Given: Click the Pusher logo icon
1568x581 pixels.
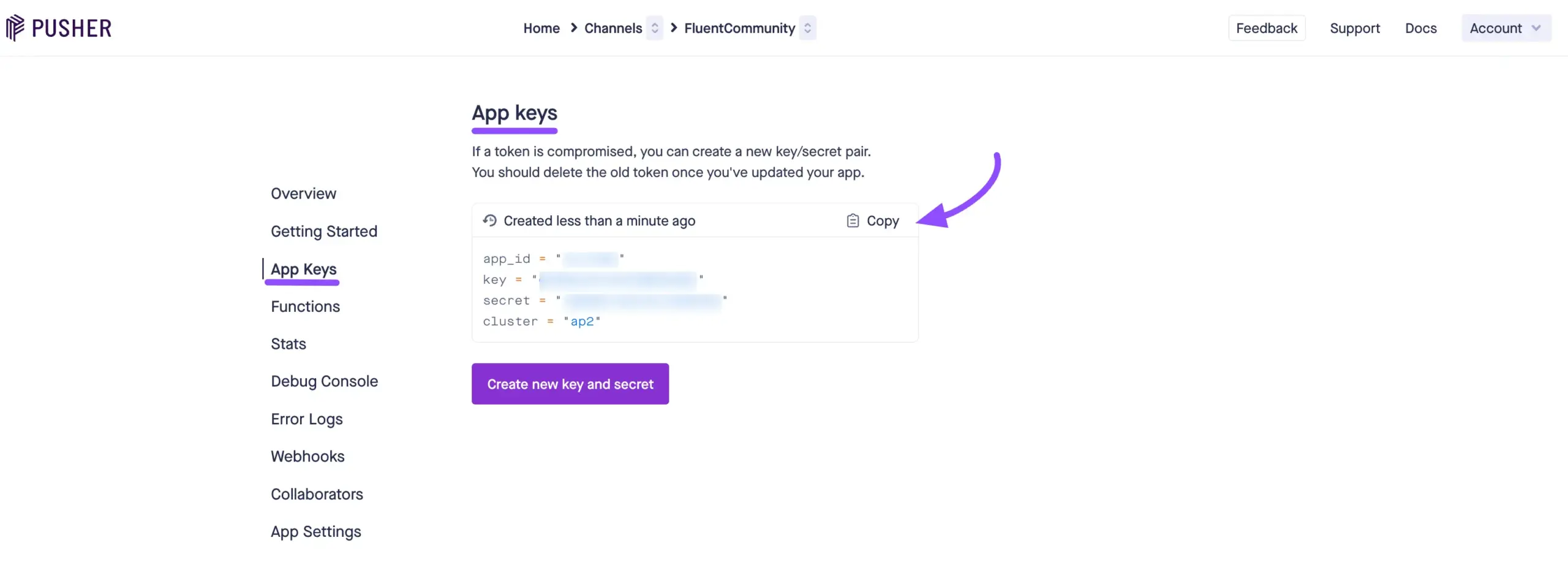Looking at the screenshot, I should [x=15, y=28].
